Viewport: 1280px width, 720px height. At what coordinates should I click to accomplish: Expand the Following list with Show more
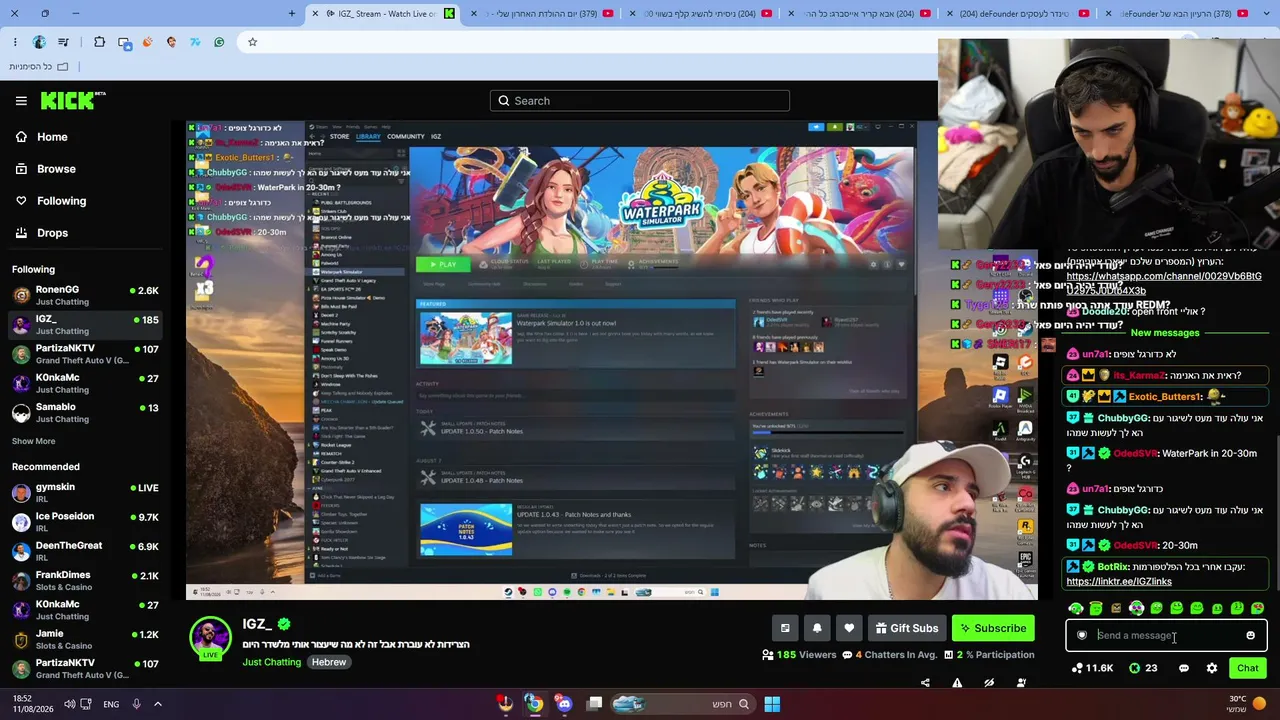click(33, 441)
